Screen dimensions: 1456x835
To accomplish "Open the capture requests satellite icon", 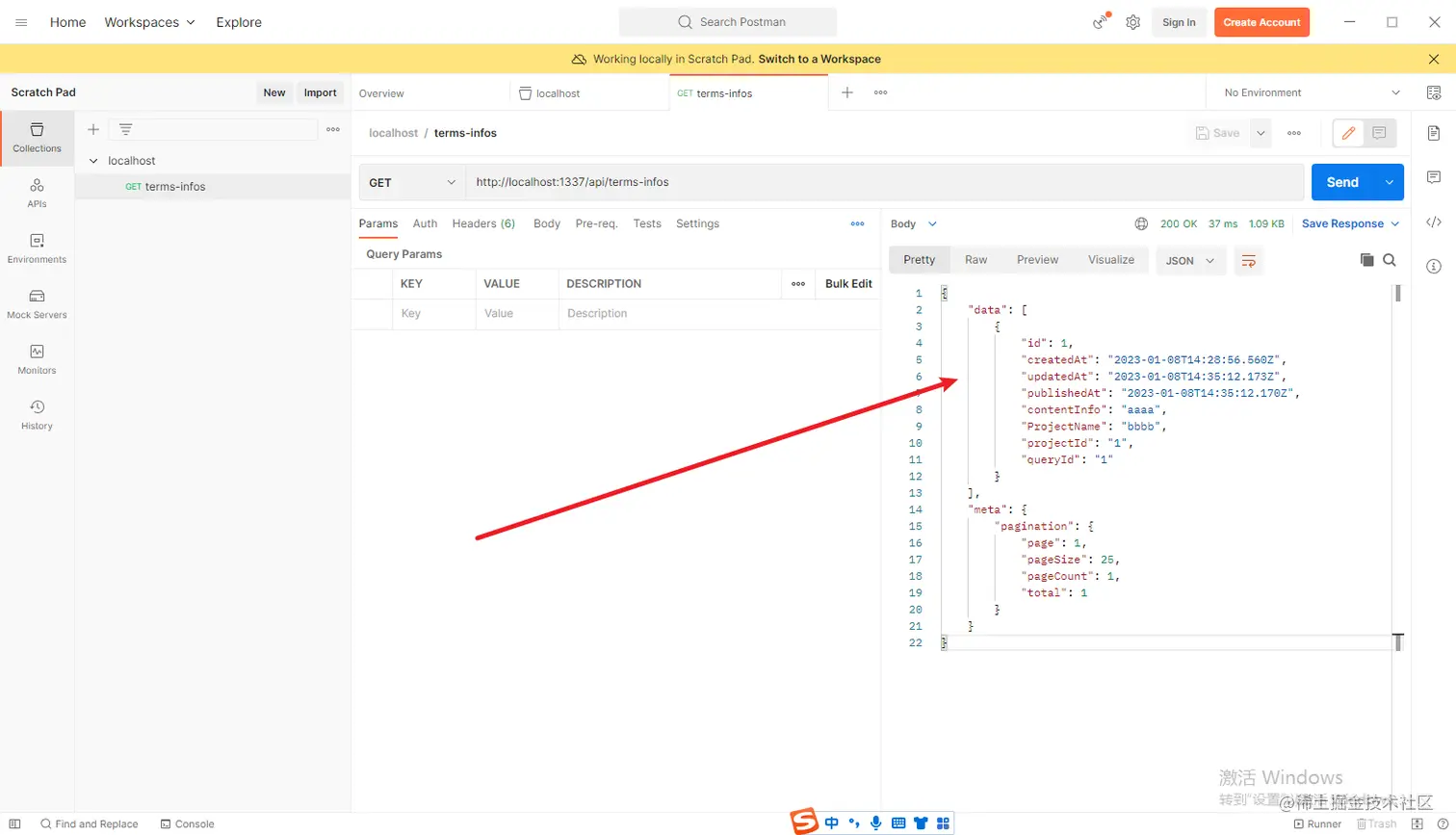I will pyautogui.click(x=1101, y=22).
